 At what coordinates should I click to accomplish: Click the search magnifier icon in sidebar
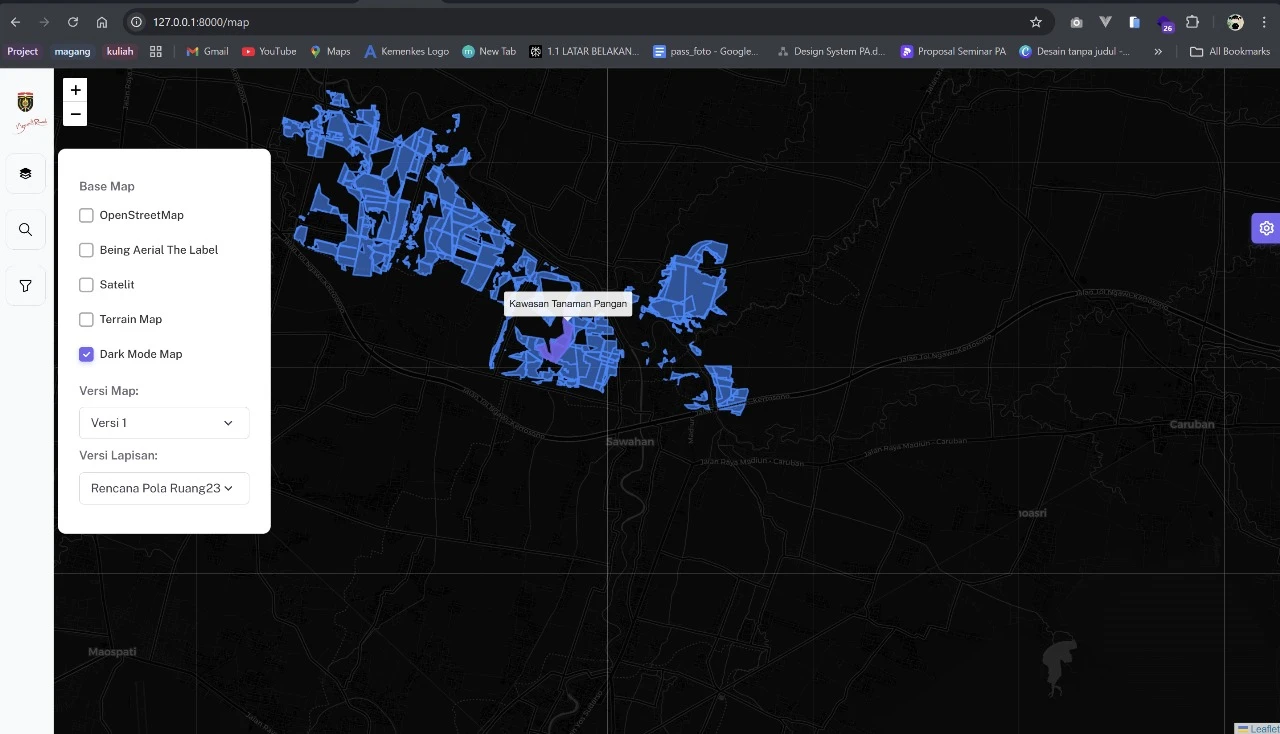click(26, 230)
